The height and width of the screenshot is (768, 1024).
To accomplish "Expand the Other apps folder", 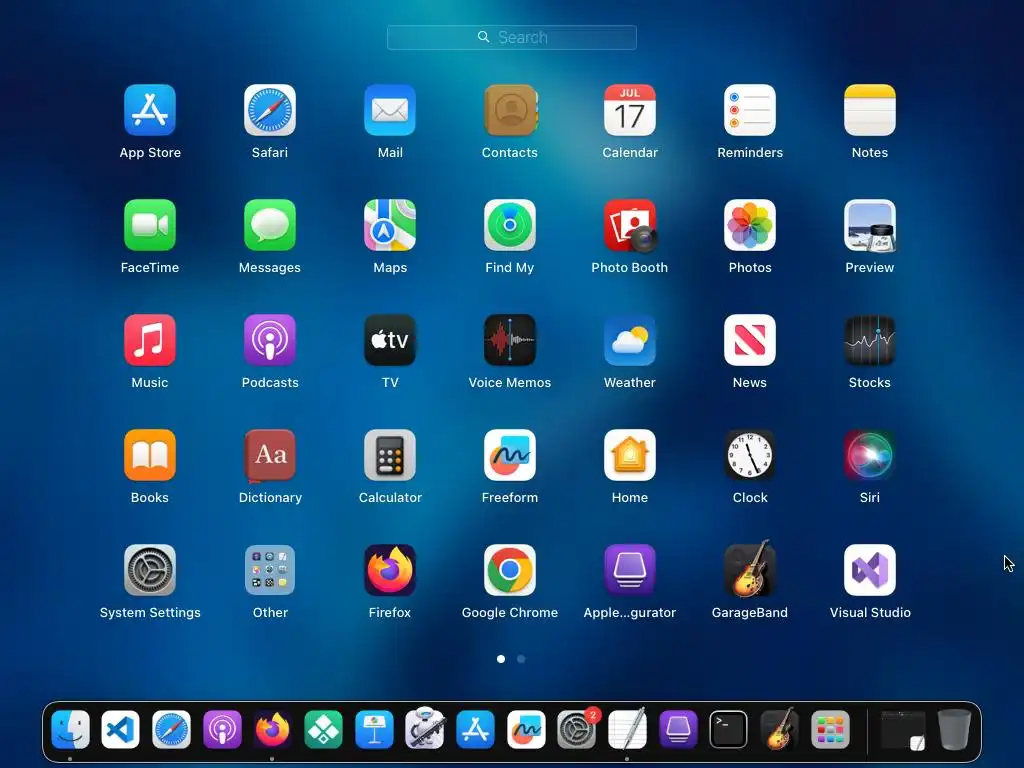I will pyautogui.click(x=270, y=569).
